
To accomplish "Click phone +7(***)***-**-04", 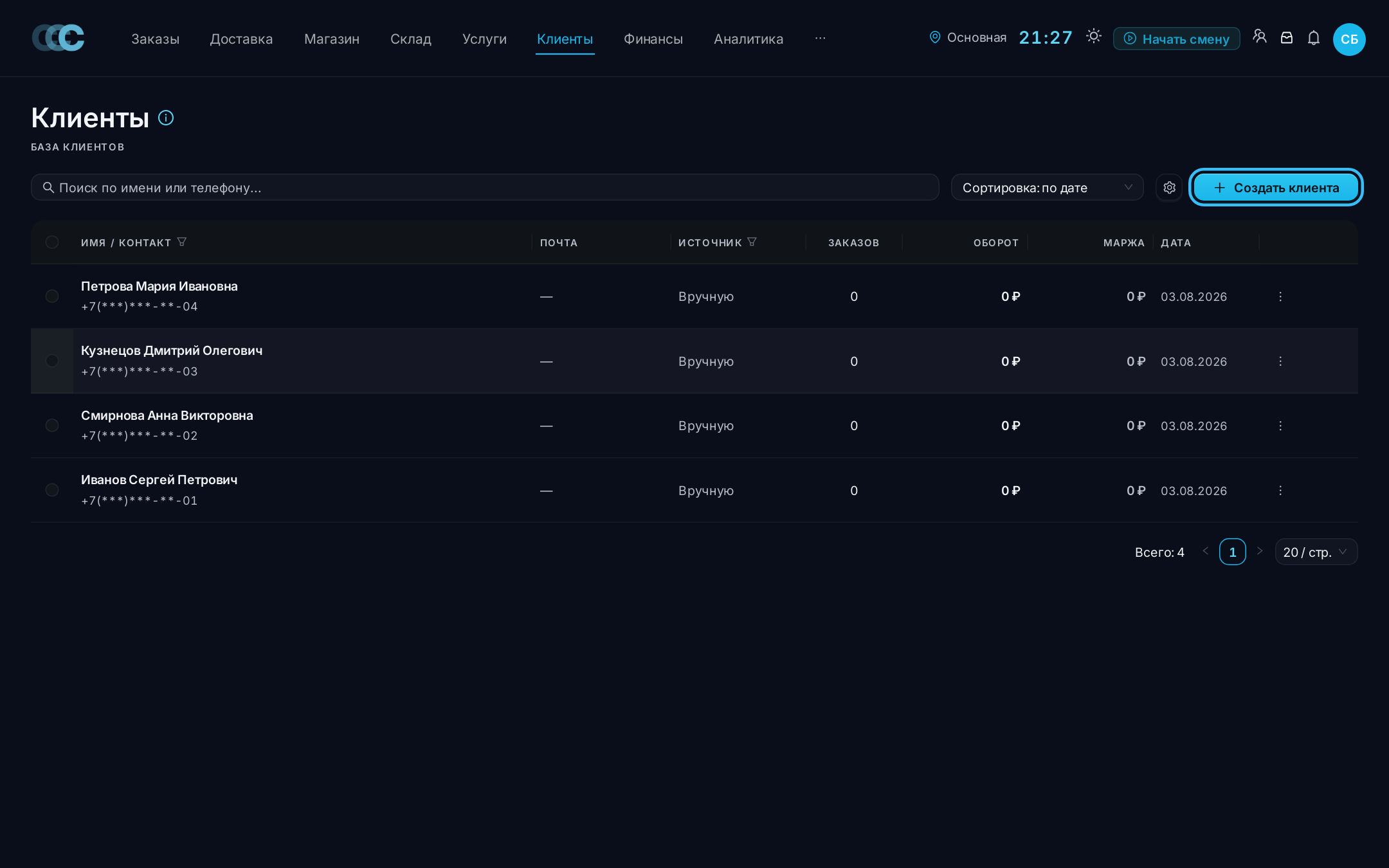I will click(139, 307).
